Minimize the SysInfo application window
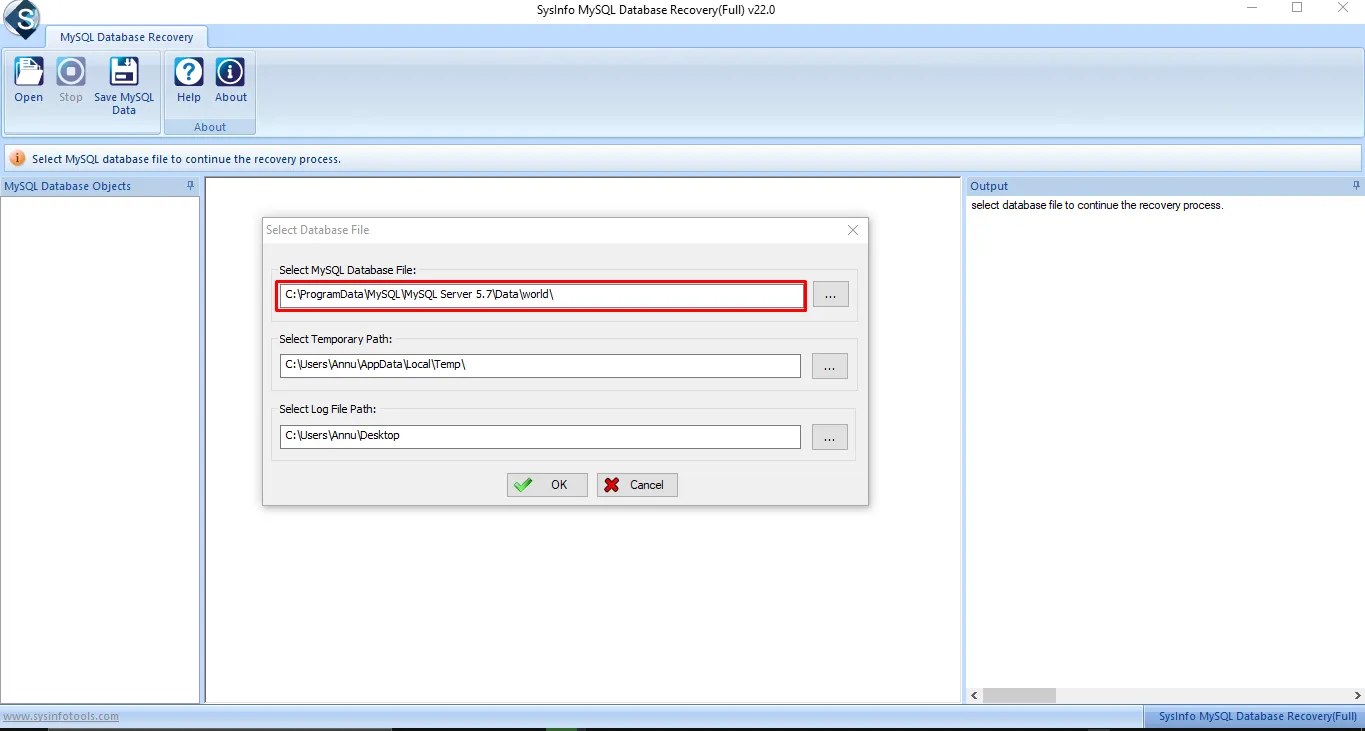 [x=1253, y=8]
